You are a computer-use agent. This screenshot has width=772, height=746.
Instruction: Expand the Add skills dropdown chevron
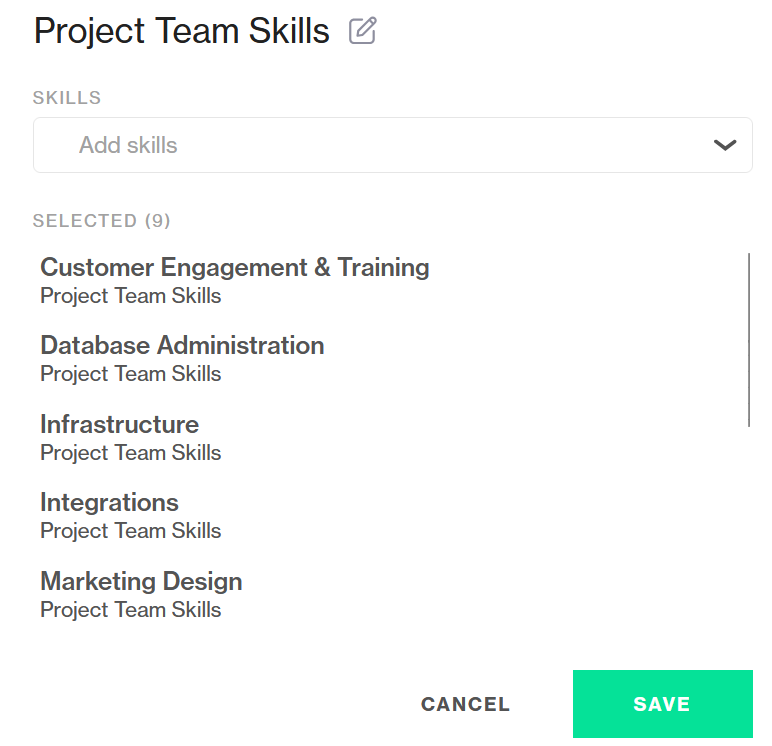point(725,145)
